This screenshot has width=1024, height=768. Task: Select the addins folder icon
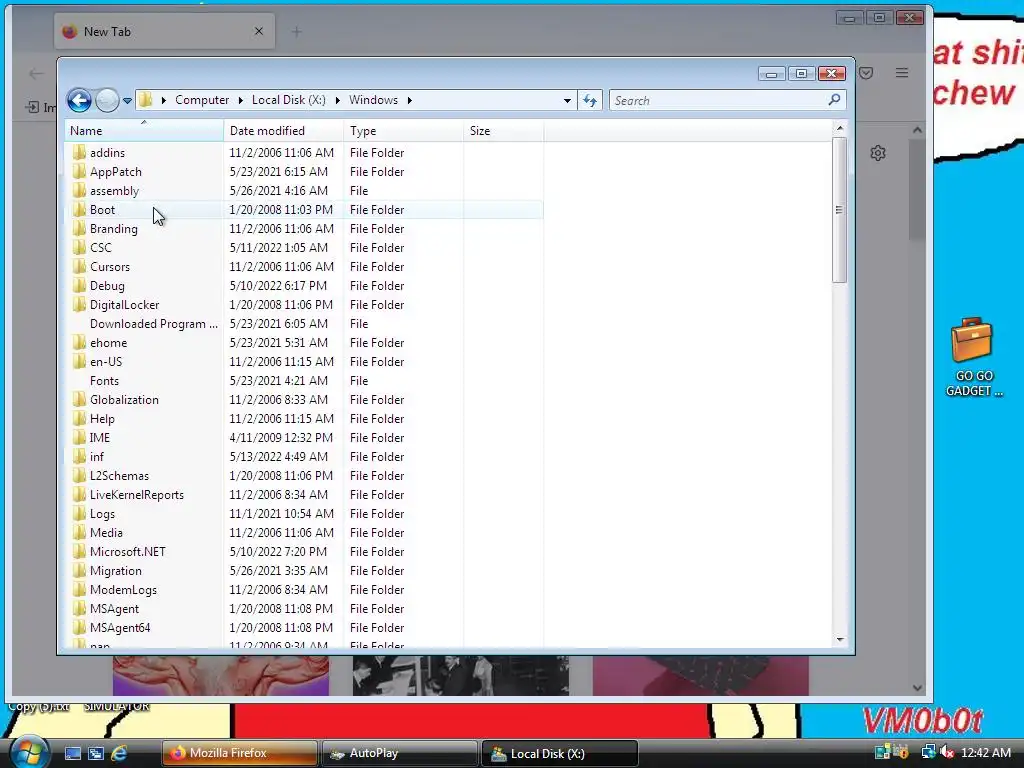pos(79,152)
